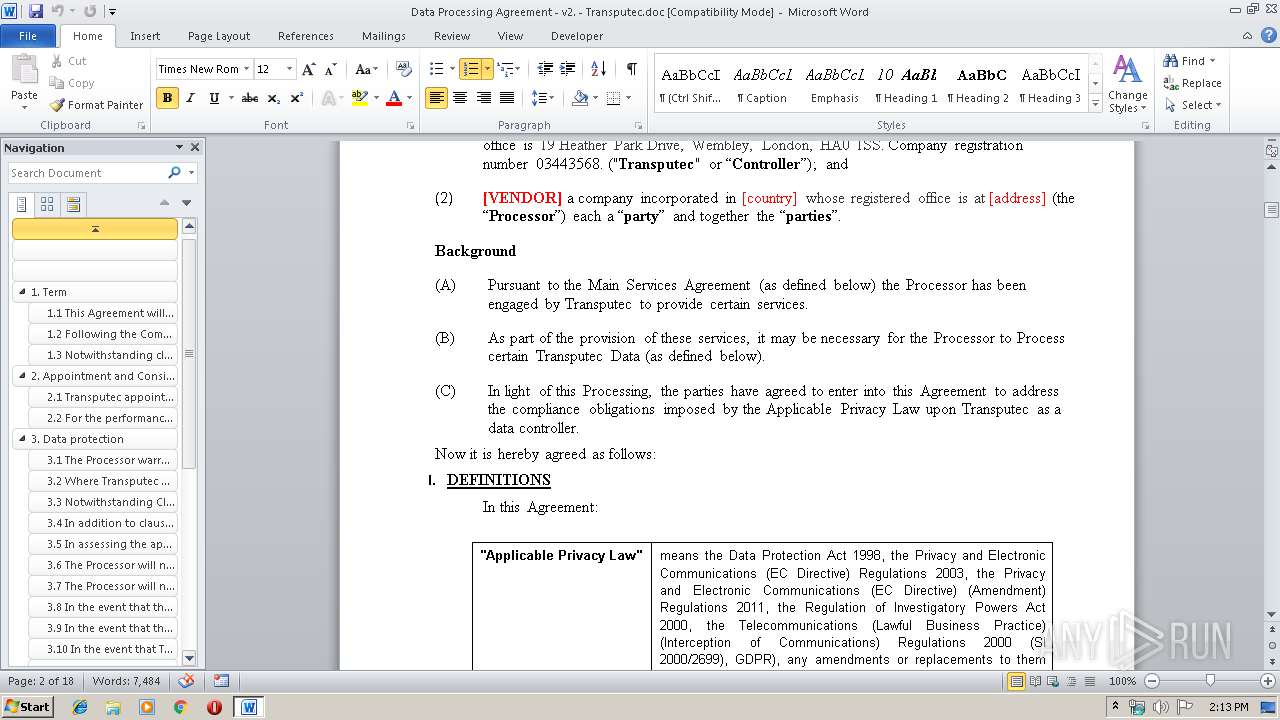This screenshot has width=1280, height=720.
Task: Toggle Superscript formatting
Action: click(x=297, y=98)
